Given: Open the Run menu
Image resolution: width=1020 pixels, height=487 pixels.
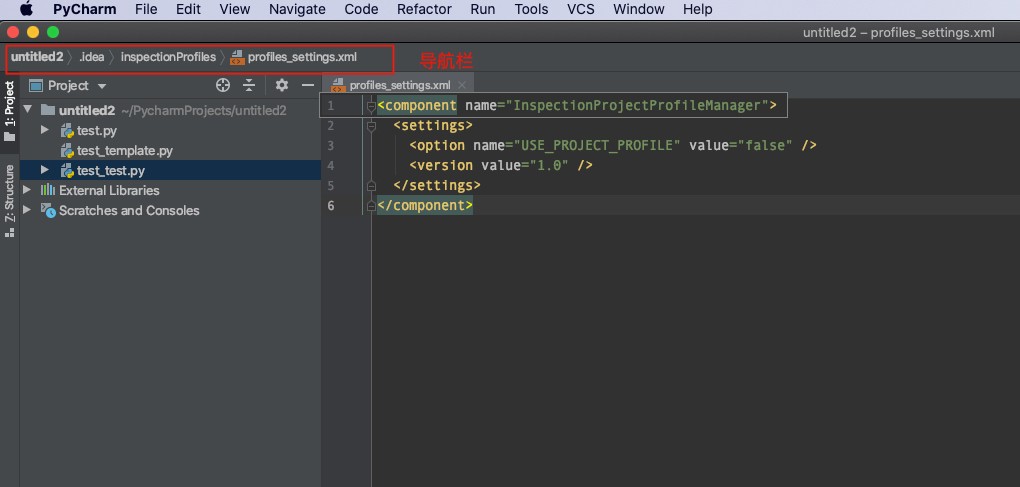Looking at the screenshot, I should 483,9.
